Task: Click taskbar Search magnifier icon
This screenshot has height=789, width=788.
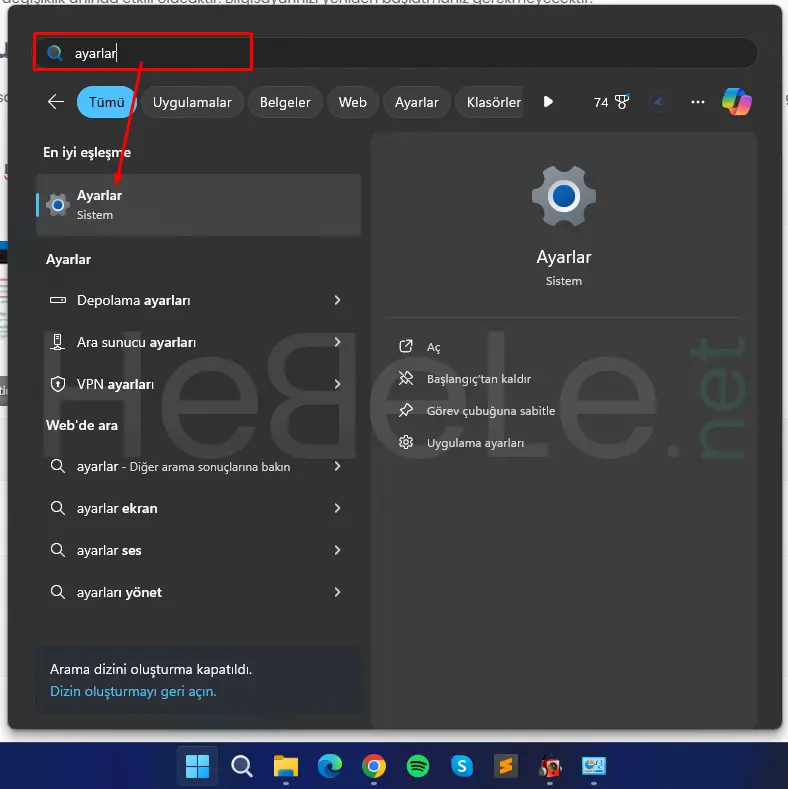Action: pos(242,766)
